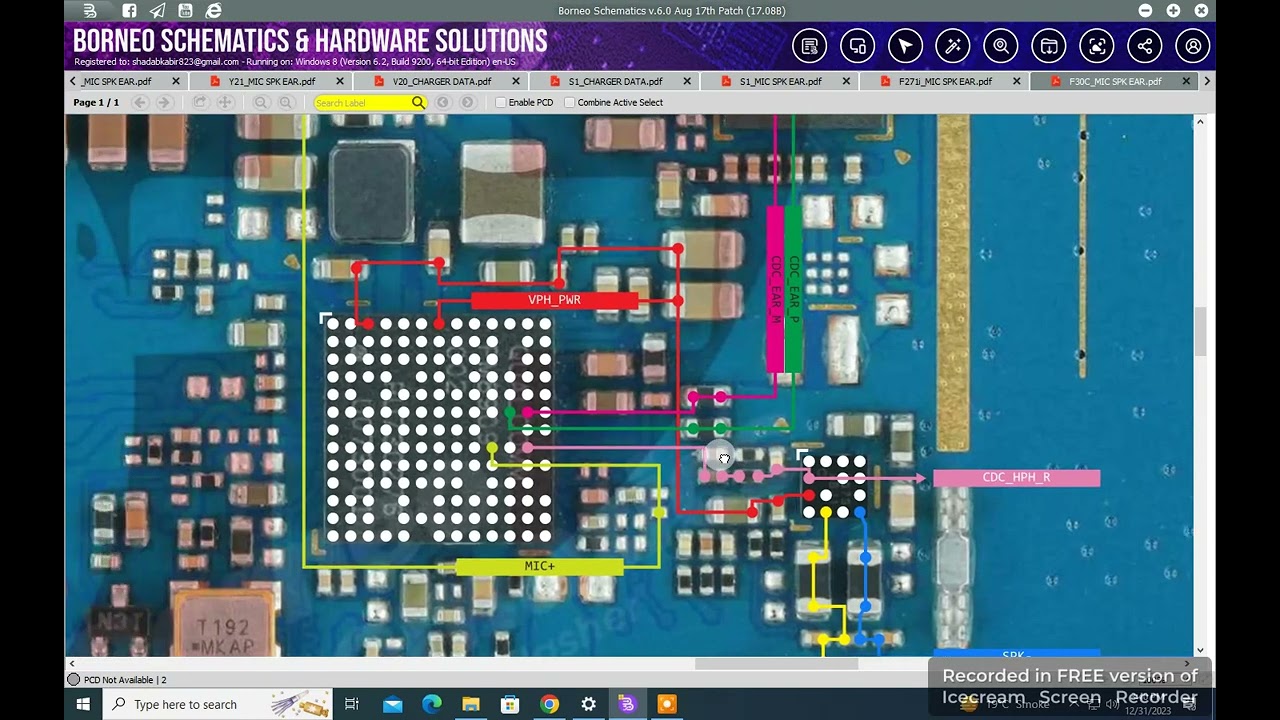Viewport: 1280px width, 720px height.
Task: Click the devices/monitor round toolbar icon
Action: [857, 46]
